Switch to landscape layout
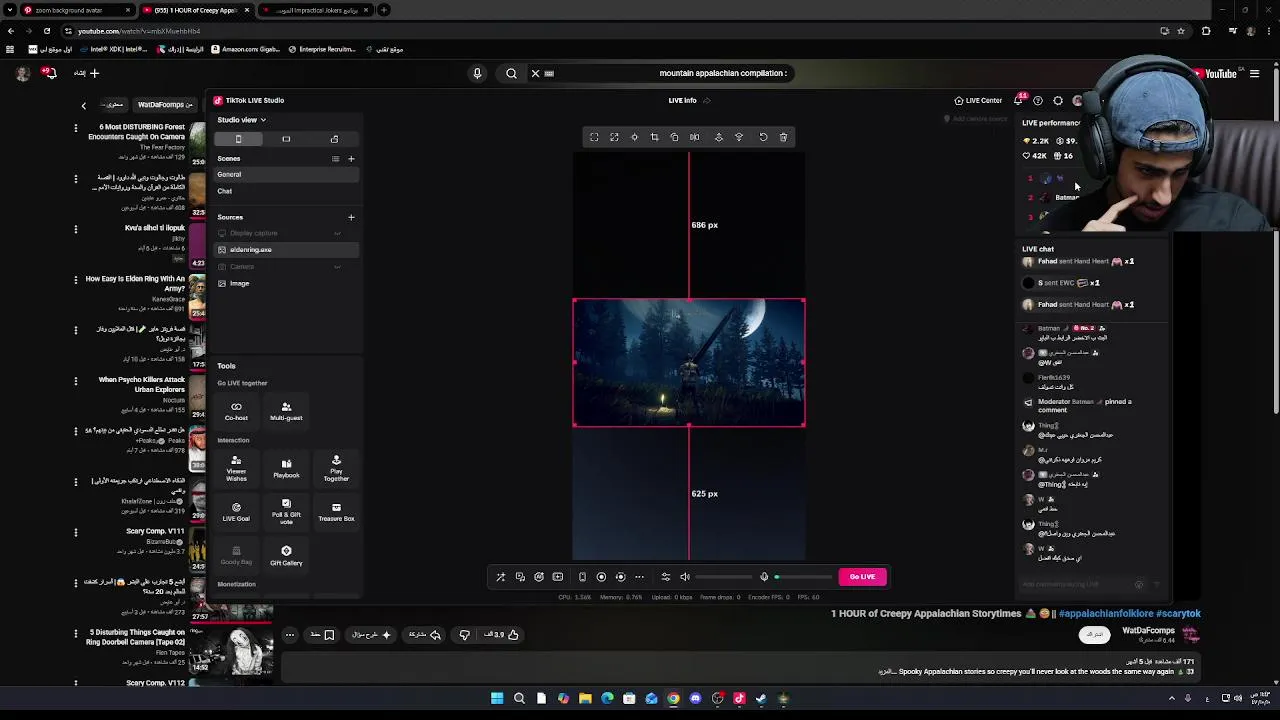This screenshot has height=720, width=1280. [286, 139]
